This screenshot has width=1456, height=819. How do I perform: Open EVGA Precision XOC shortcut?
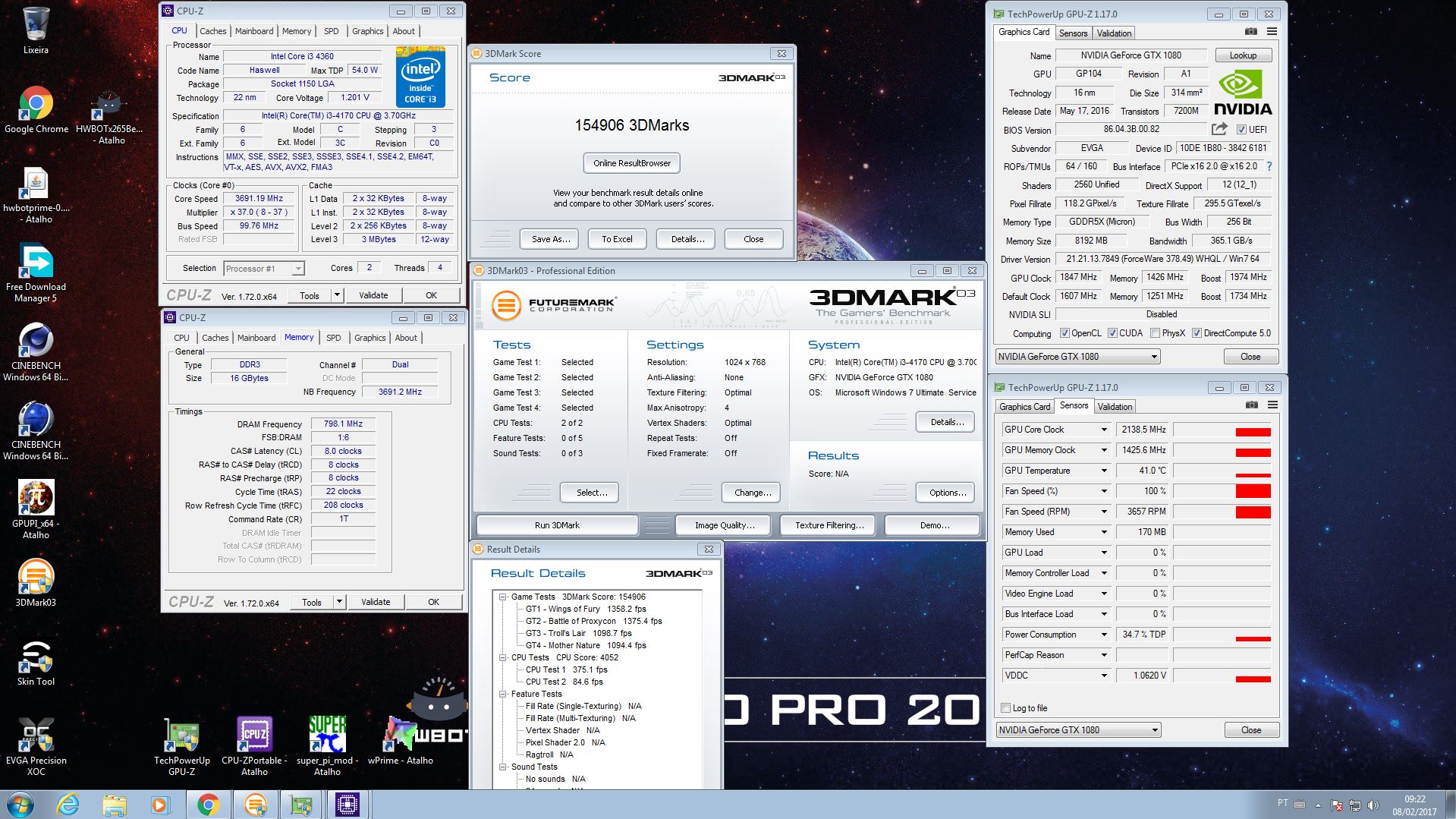pos(36,747)
